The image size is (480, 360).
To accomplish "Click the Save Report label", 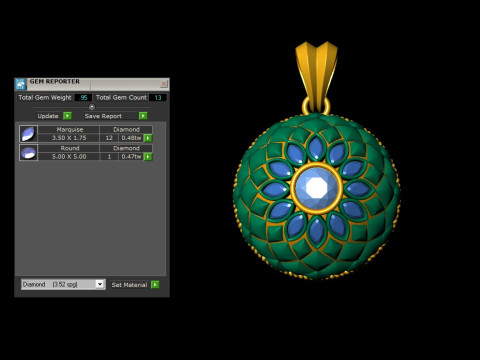I will tap(103, 116).
